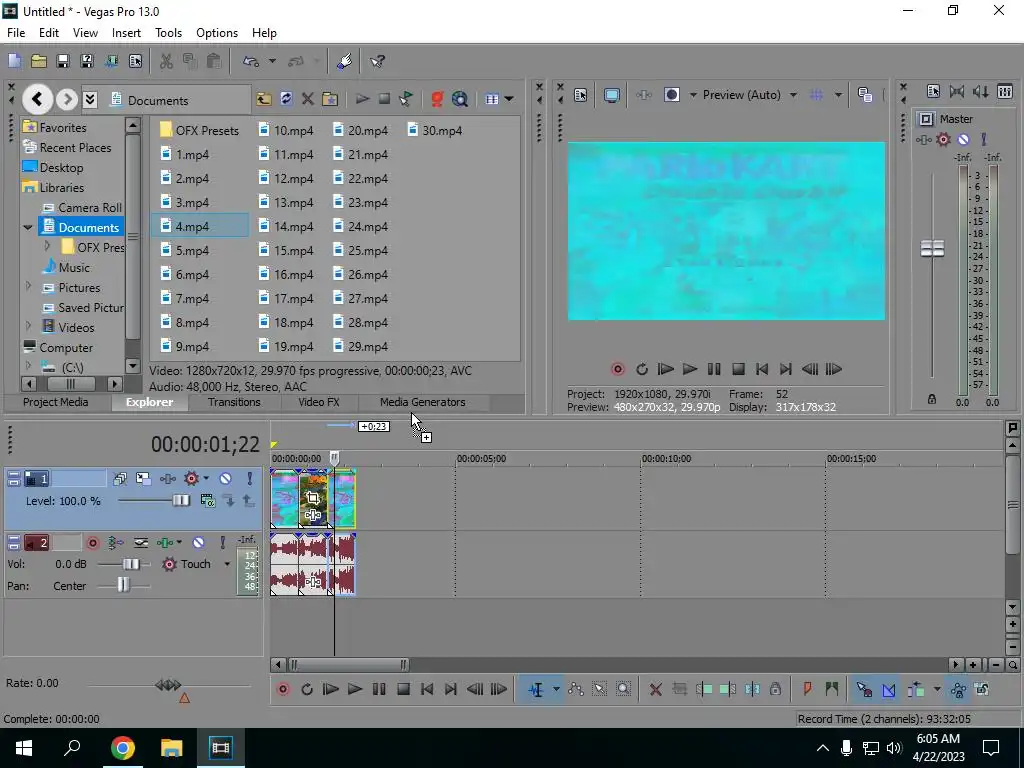The image size is (1024, 768).
Task: Stop preview of selected Explorer file
Action: (x=385, y=99)
